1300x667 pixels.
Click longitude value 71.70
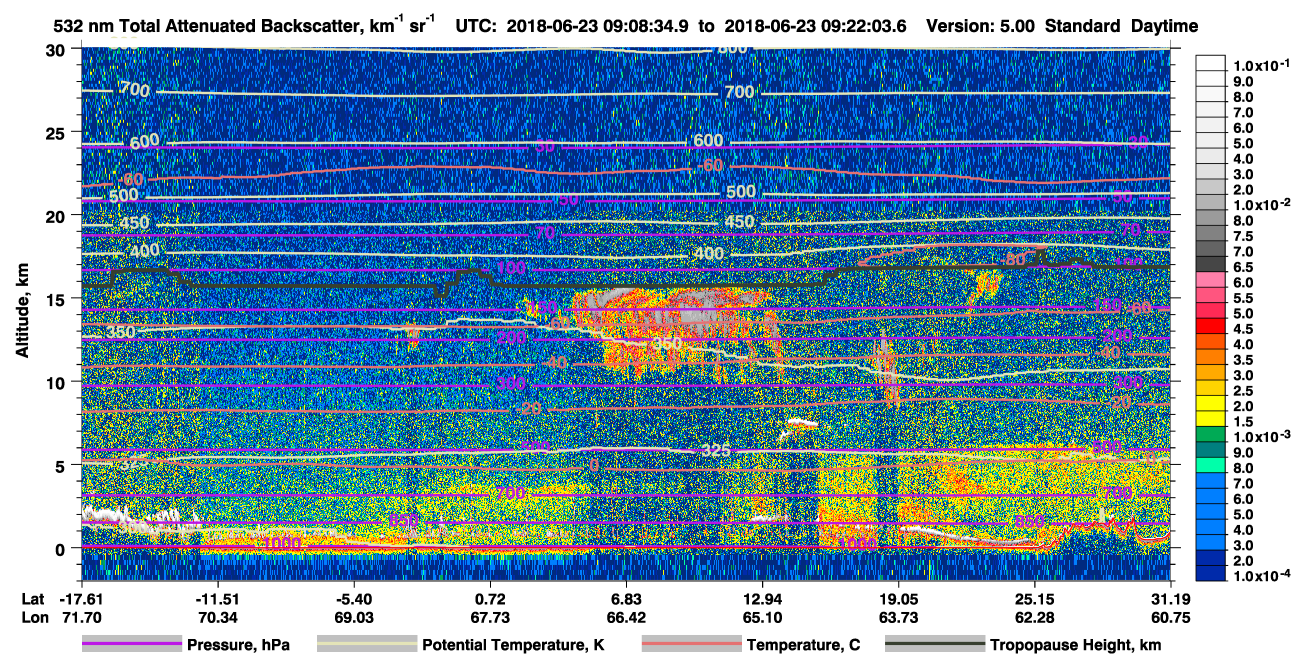coord(81,618)
